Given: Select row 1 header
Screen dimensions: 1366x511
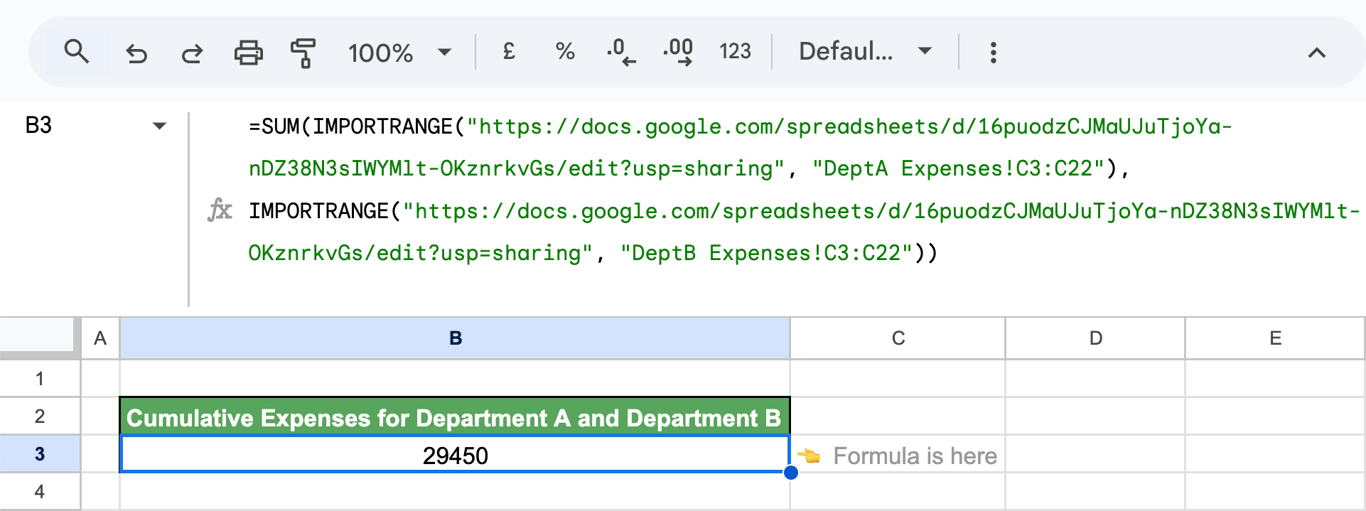Looking at the screenshot, I should tap(40, 378).
